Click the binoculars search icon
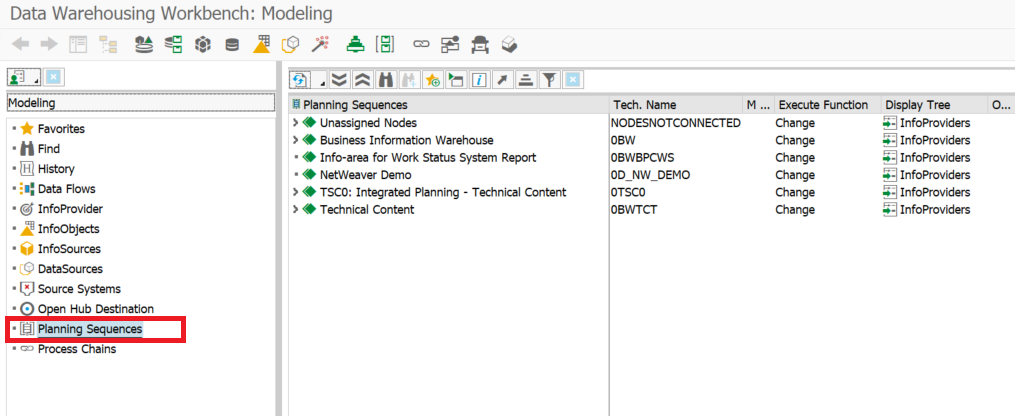Viewport: 1015px width, 416px height. (x=386, y=79)
